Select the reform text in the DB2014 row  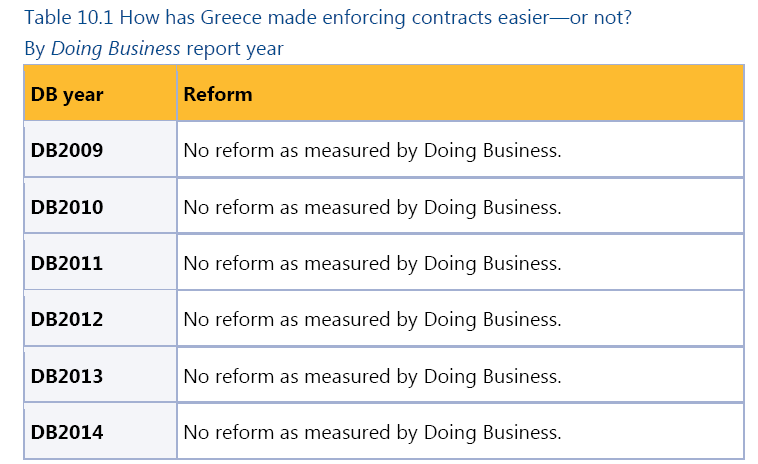click(372, 433)
